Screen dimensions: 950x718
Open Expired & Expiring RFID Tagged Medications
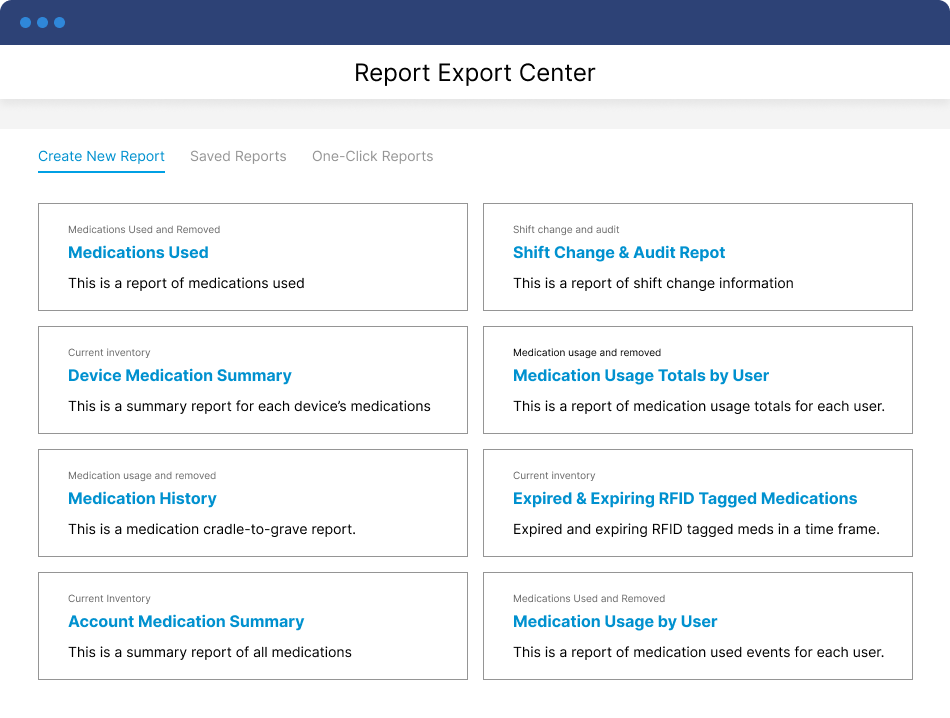685,499
